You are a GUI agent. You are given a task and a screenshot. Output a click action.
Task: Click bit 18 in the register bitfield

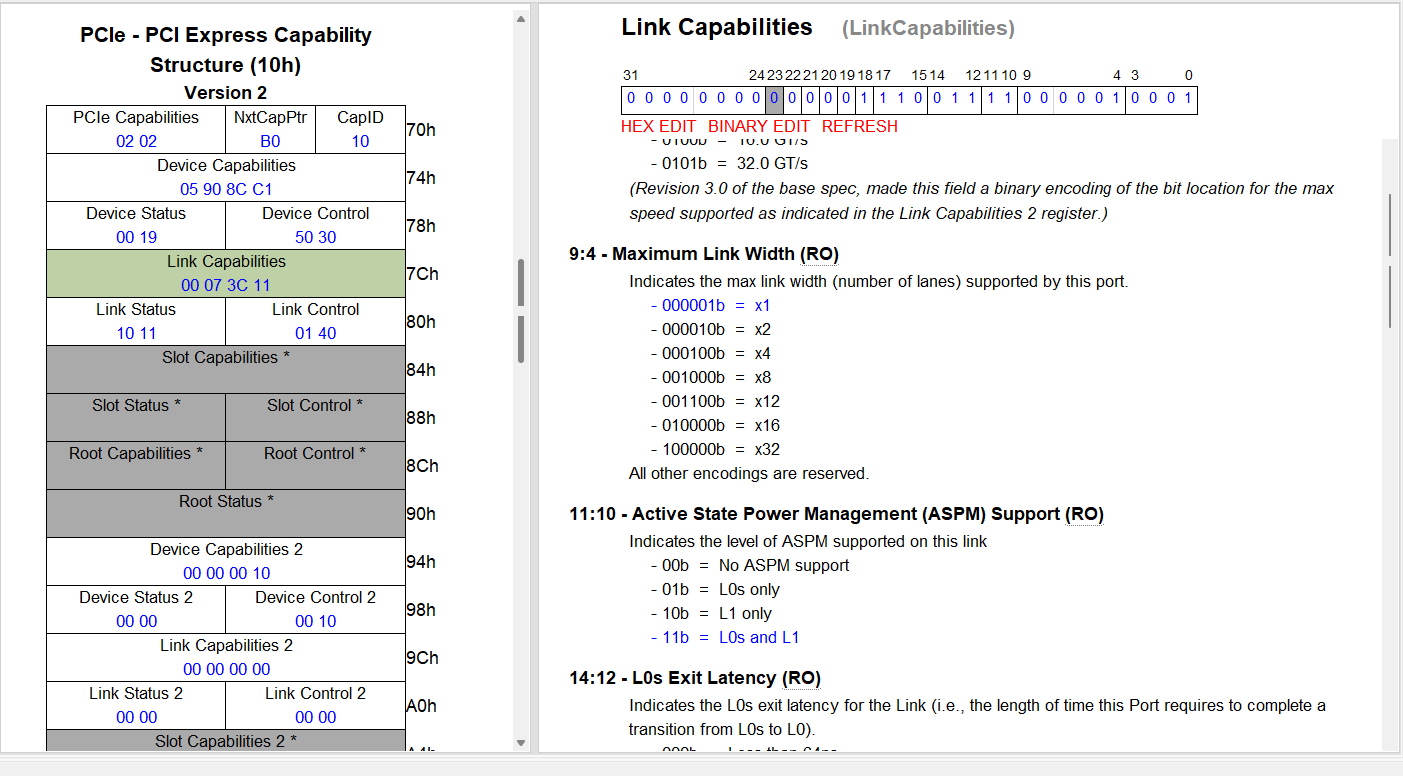[x=864, y=100]
